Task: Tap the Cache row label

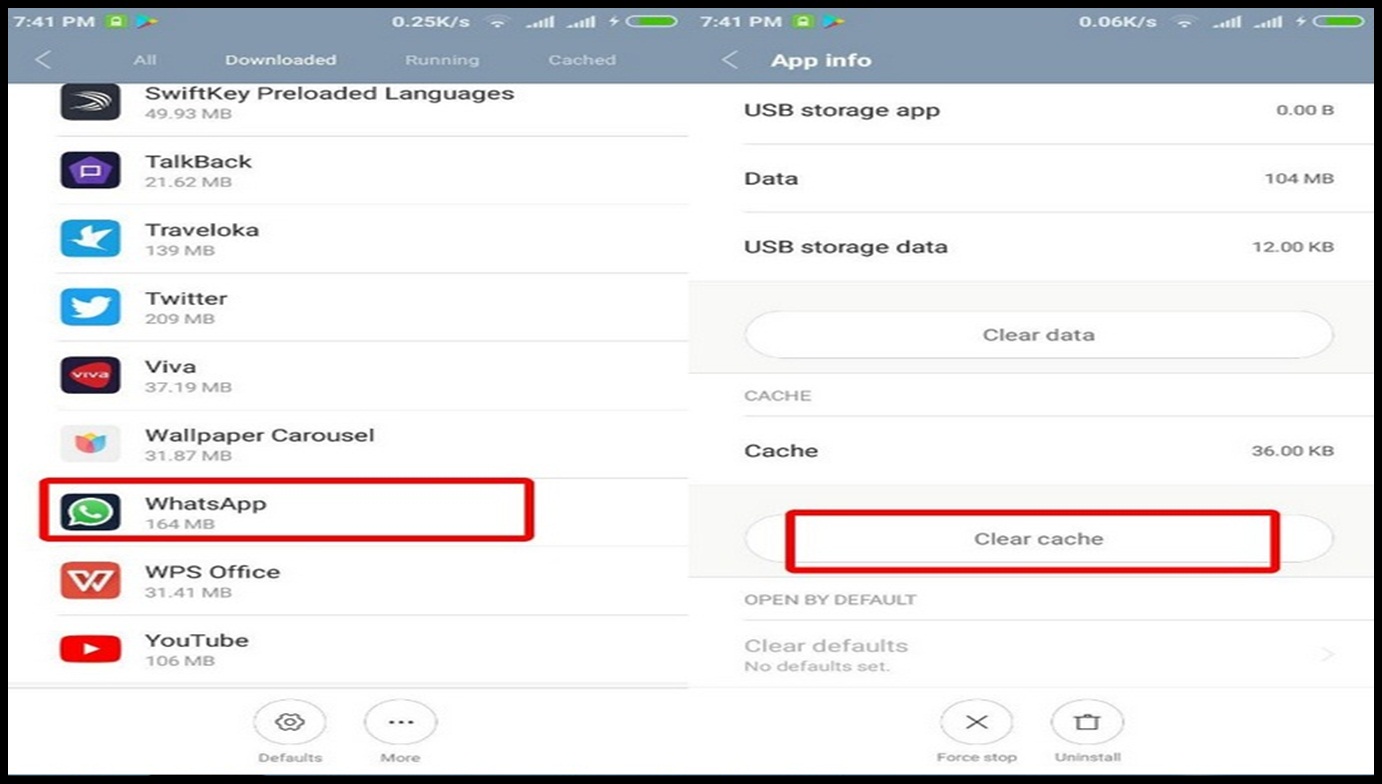Action: 781,450
